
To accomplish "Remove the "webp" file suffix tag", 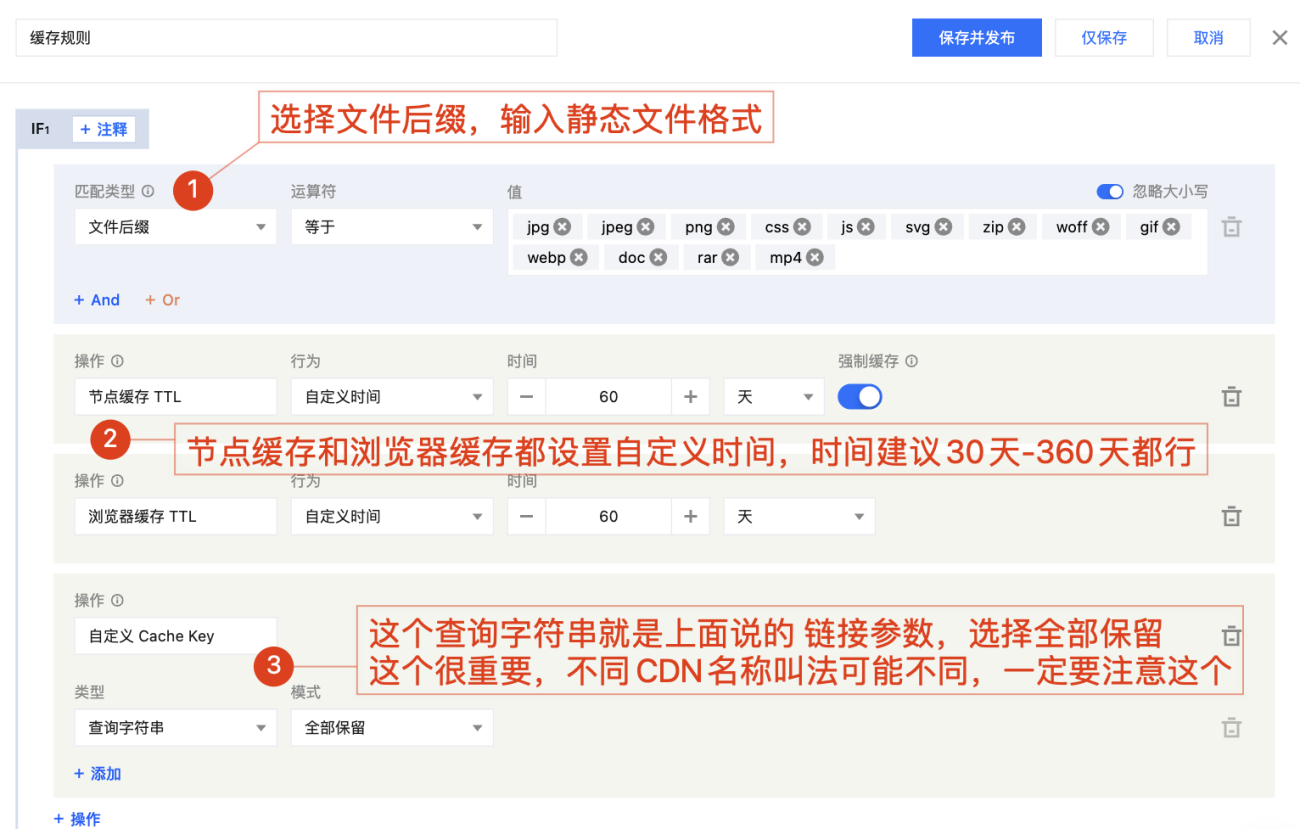I will click(x=580, y=257).
